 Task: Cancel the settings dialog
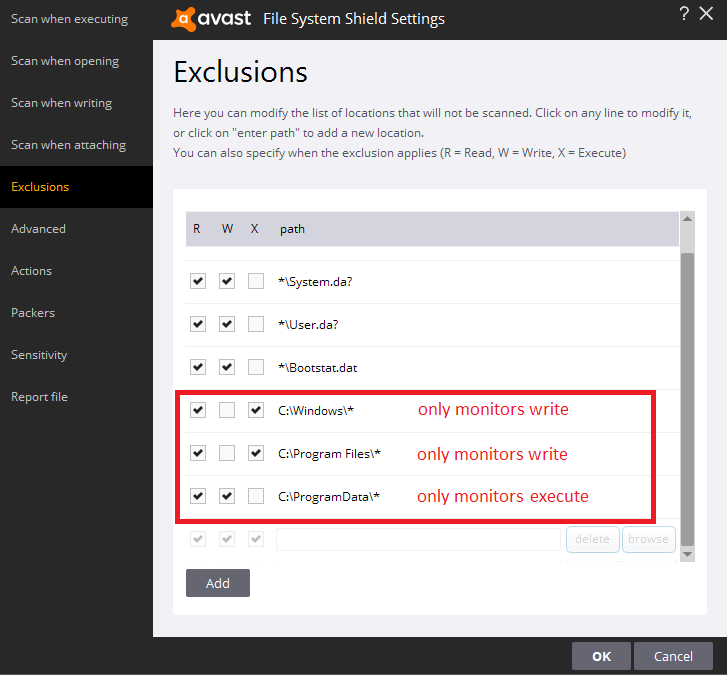point(673,656)
